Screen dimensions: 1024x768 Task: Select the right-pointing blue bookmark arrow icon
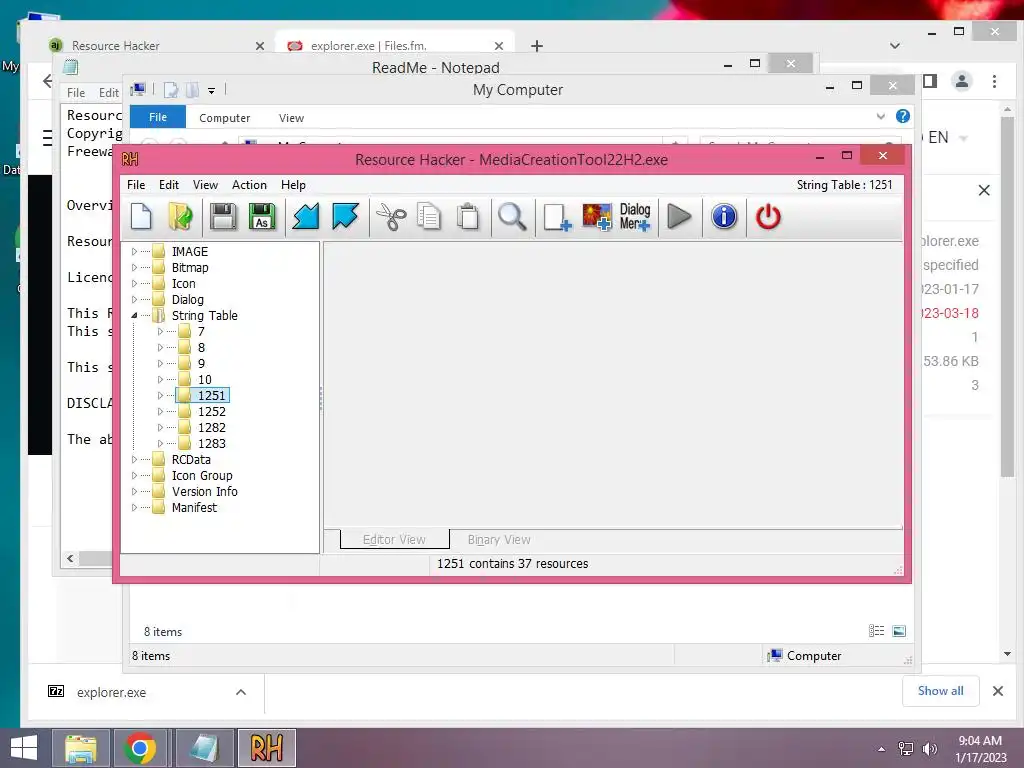[345, 217]
